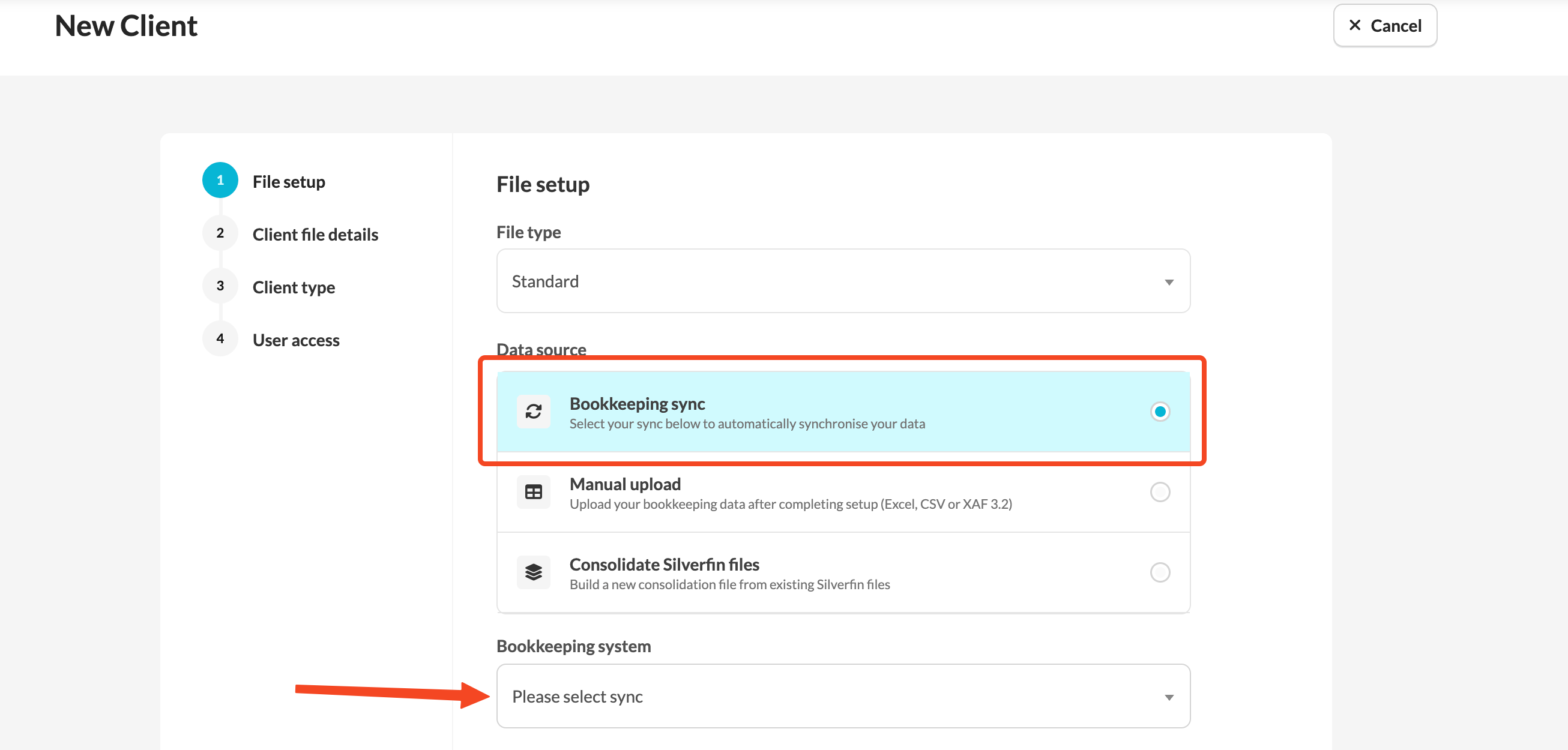Click the File type dropdown arrow
Screen dimensions: 1568x750
click(1169, 282)
